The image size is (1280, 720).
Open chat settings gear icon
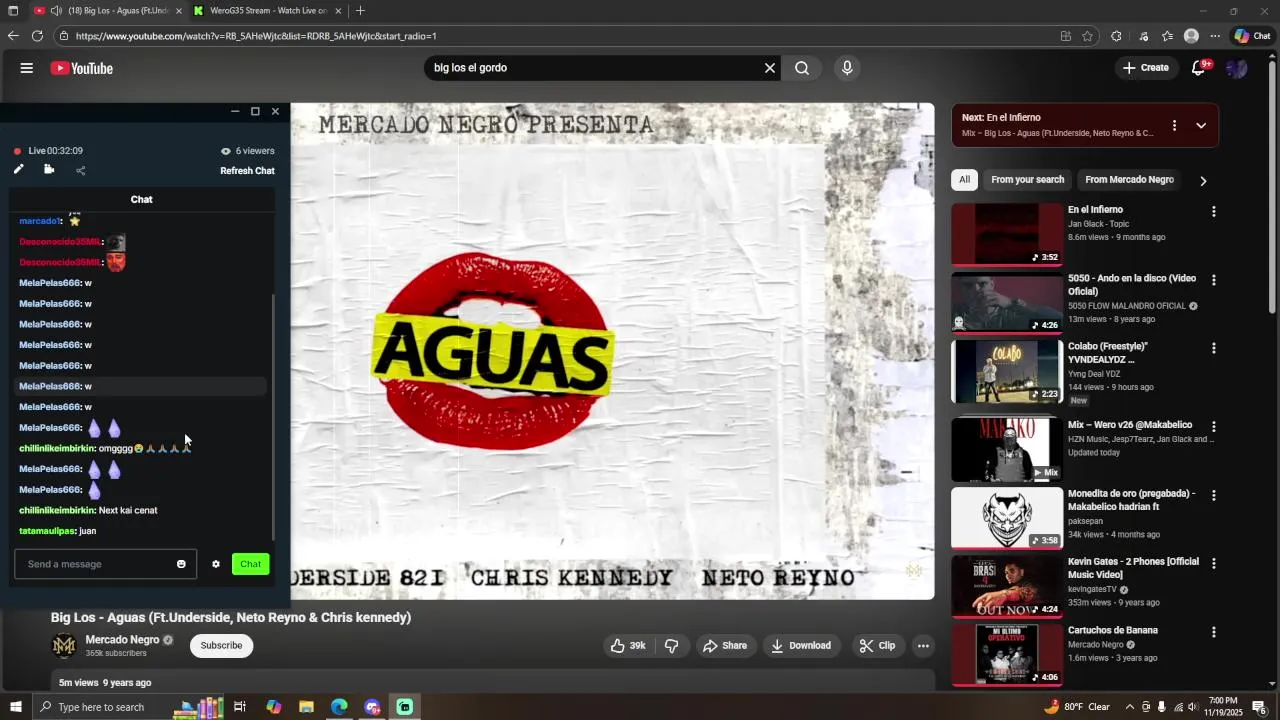[x=215, y=564]
